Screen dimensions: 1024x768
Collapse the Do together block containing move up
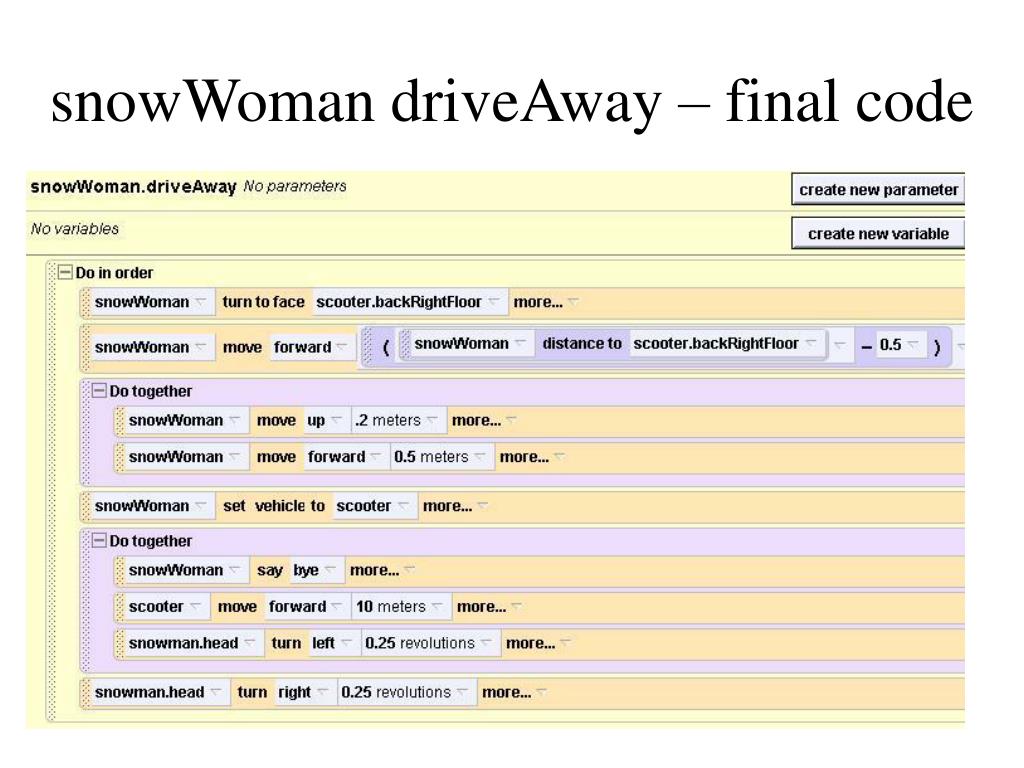pos(99,391)
